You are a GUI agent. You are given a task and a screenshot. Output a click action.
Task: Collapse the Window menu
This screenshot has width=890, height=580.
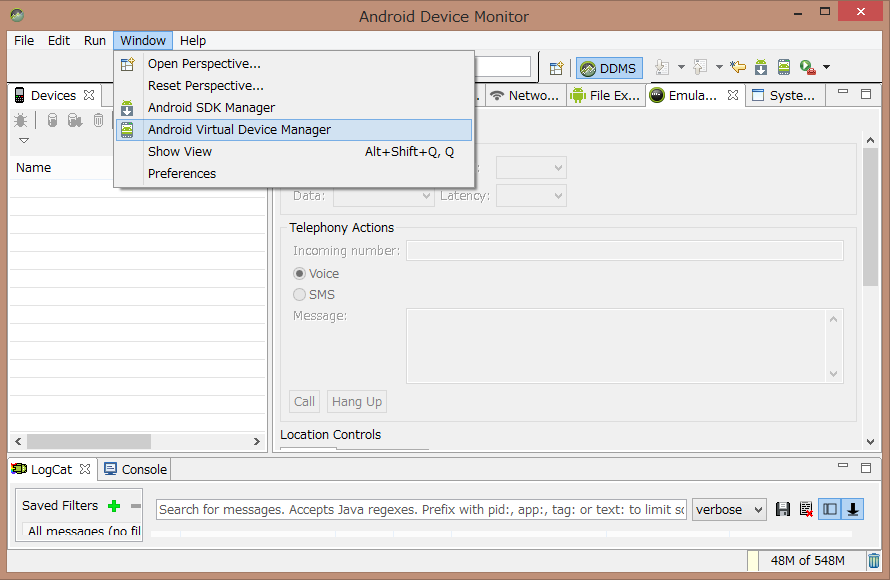(143, 41)
